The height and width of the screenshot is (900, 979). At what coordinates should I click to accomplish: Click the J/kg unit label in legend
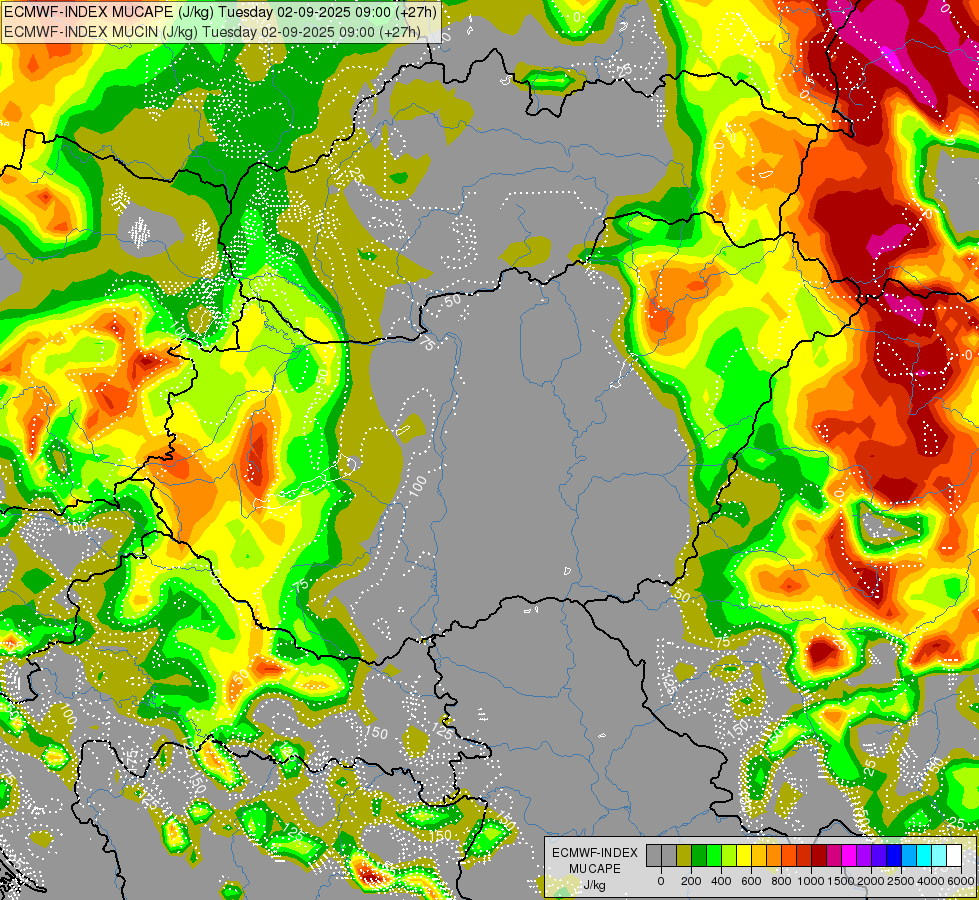tap(595, 885)
